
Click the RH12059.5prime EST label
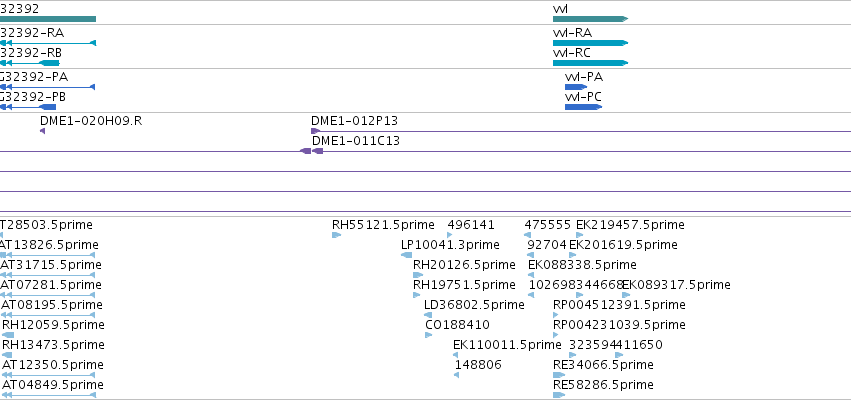click(53, 325)
